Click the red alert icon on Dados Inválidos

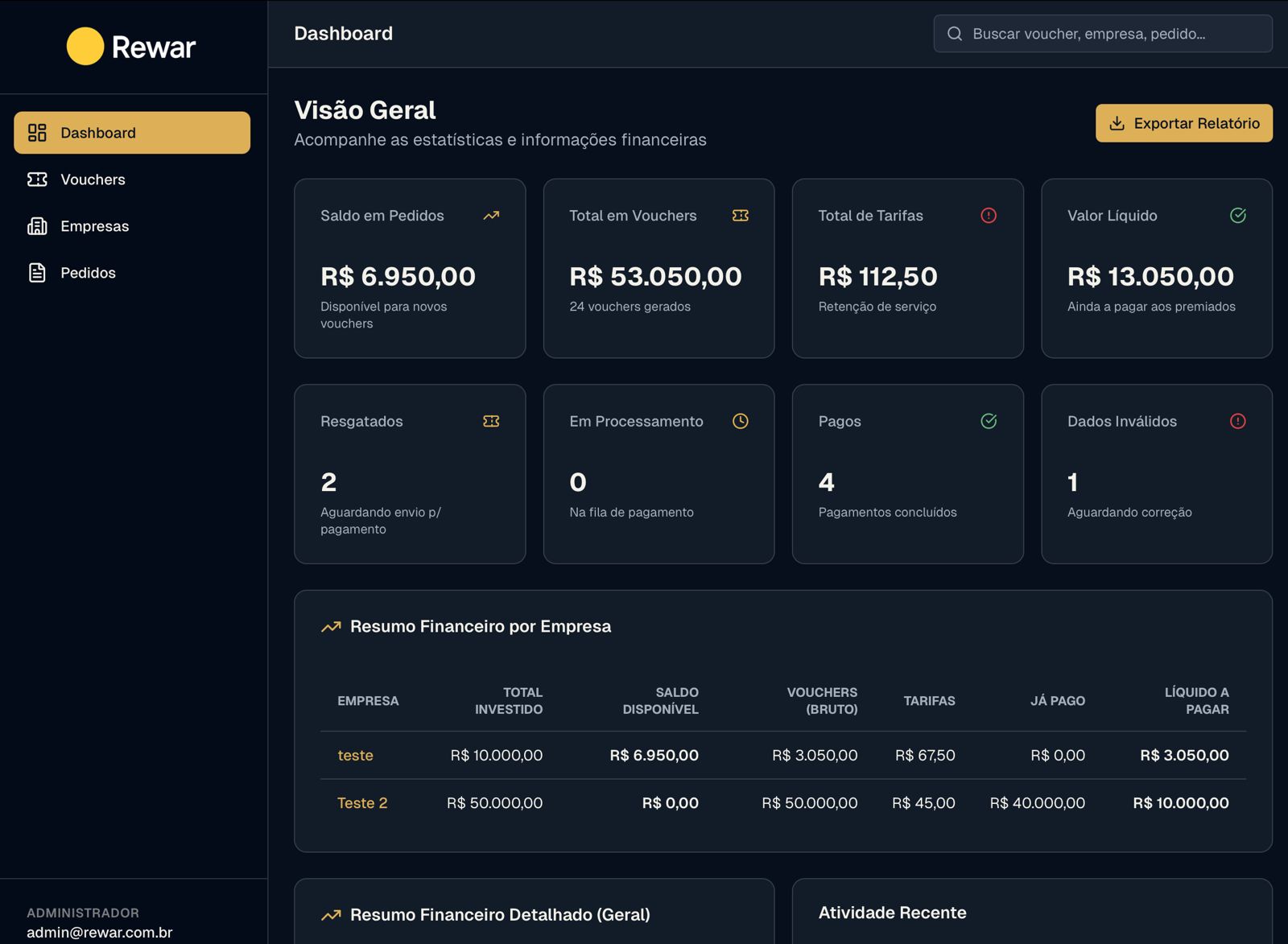[1237, 420]
